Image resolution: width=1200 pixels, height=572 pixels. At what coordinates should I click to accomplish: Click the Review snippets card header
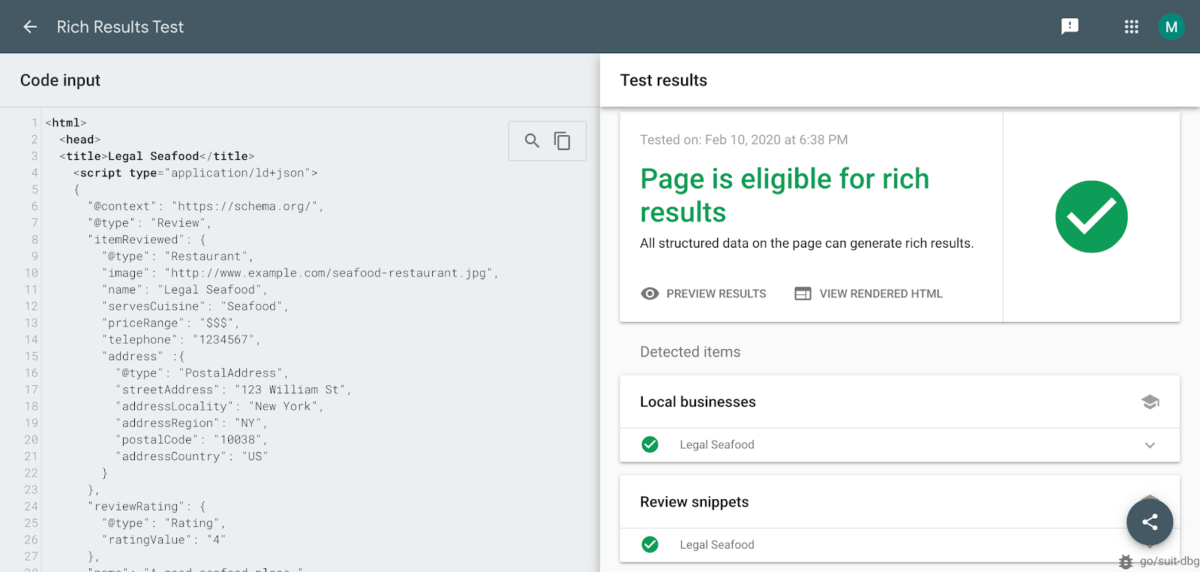pyautogui.click(x=694, y=502)
